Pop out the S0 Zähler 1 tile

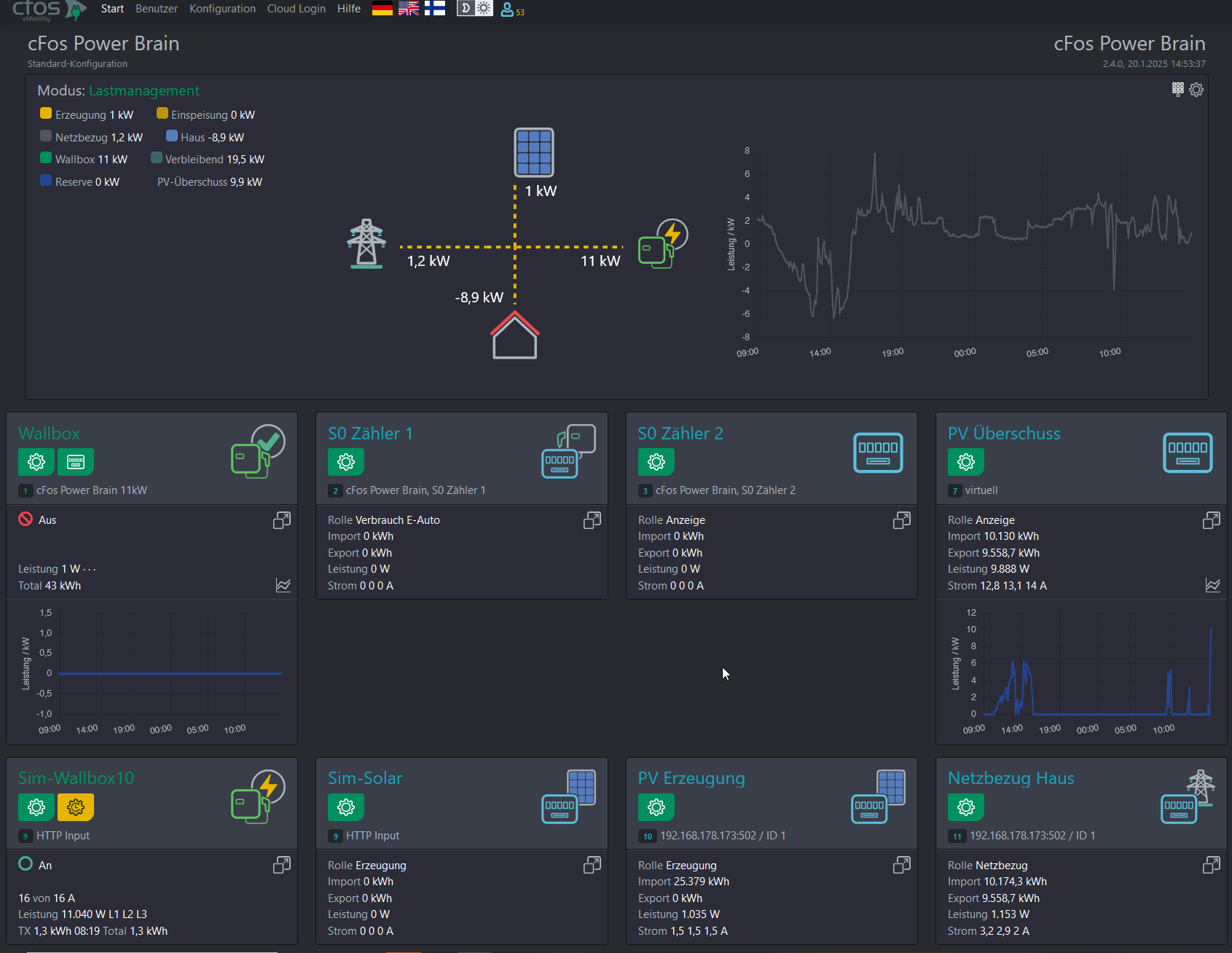point(592,520)
